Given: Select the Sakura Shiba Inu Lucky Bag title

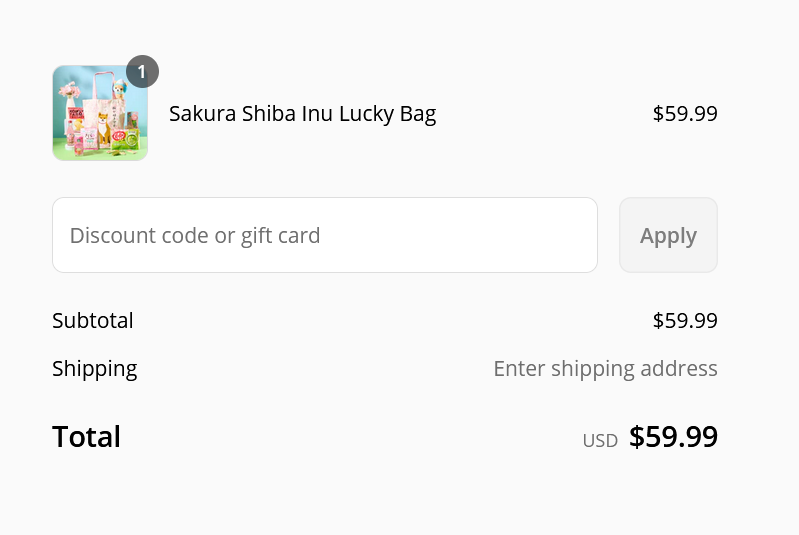Looking at the screenshot, I should (303, 114).
